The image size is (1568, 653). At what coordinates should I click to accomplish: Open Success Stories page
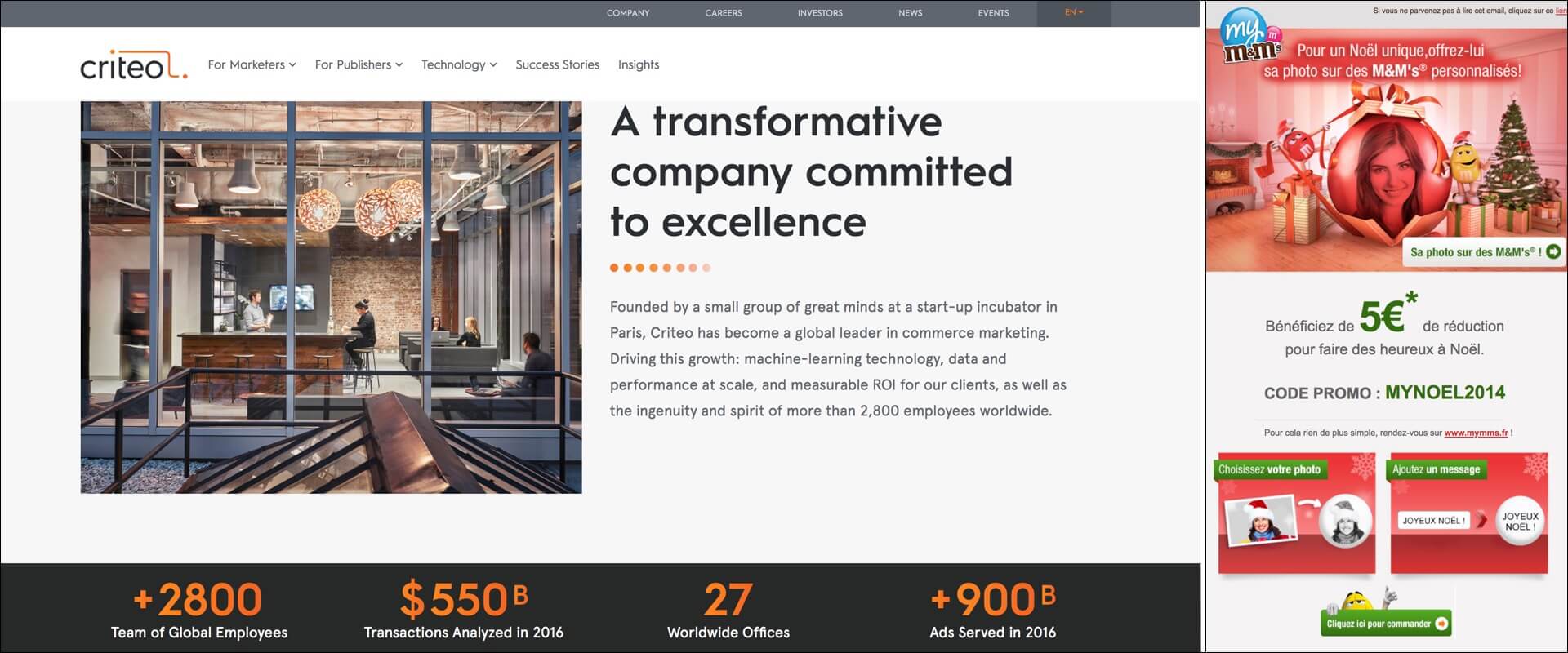click(x=557, y=64)
